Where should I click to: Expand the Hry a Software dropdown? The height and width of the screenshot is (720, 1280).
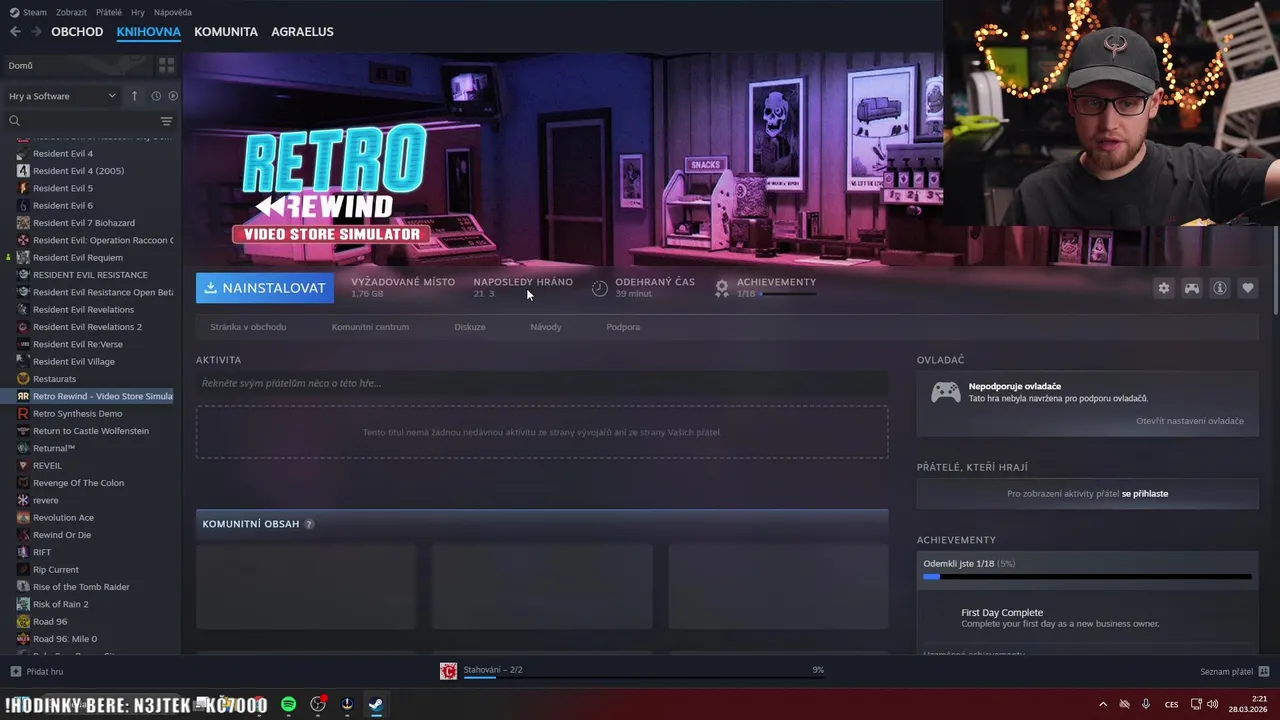tap(62, 96)
